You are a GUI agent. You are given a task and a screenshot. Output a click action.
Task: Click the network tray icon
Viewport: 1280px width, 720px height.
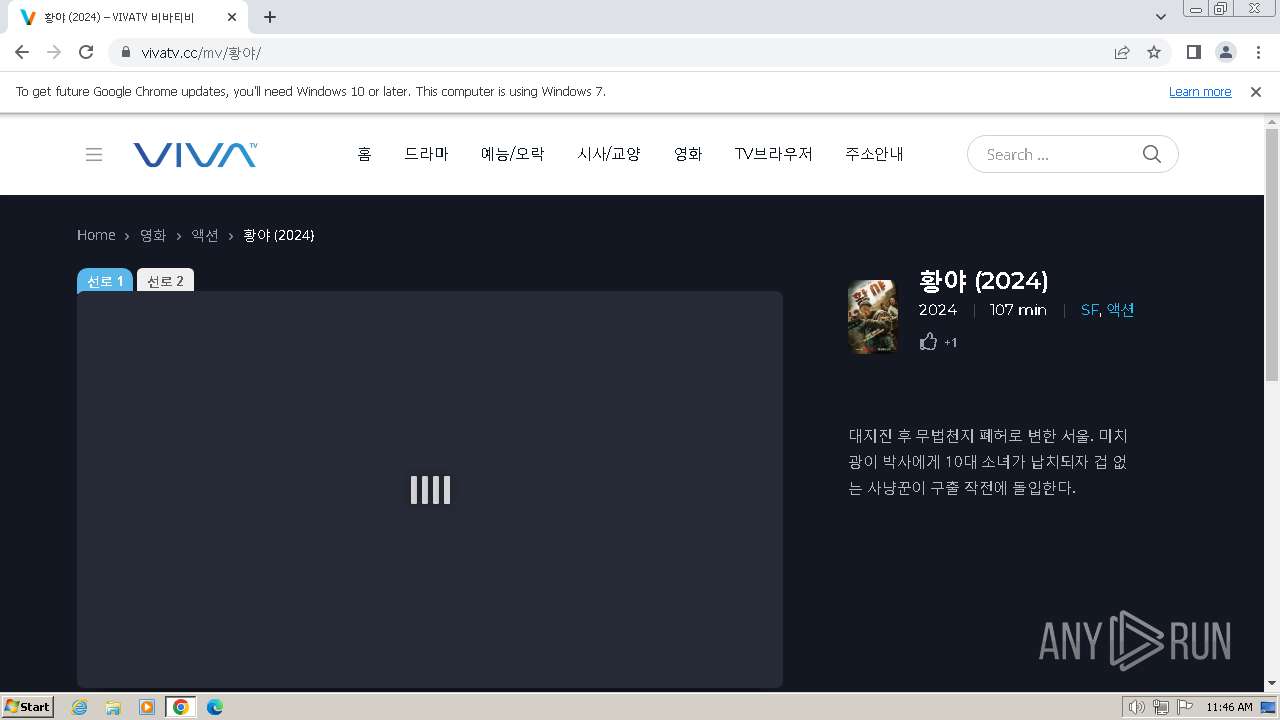pyautogui.click(x=1161, y=707)
